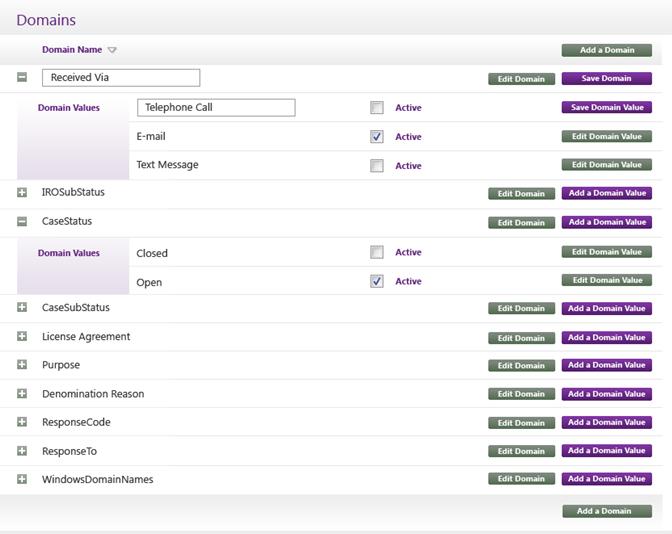Expand the IROSubStatus domain
This screenshot has width=672, height=534.
coord(22,192)
